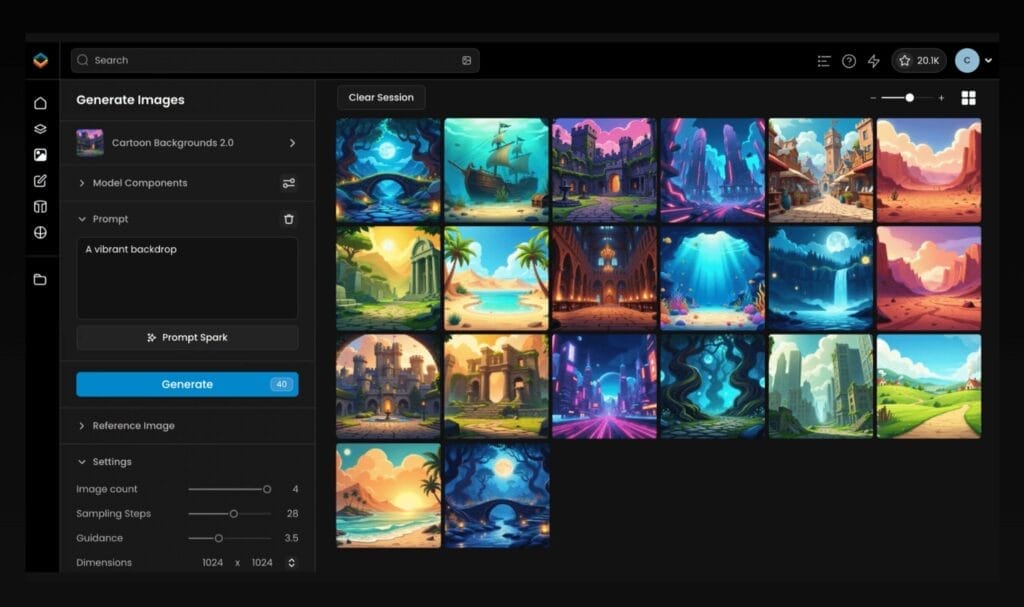
Task: Open the stacked layers icon in sidebar
Action: pos(40,129)
